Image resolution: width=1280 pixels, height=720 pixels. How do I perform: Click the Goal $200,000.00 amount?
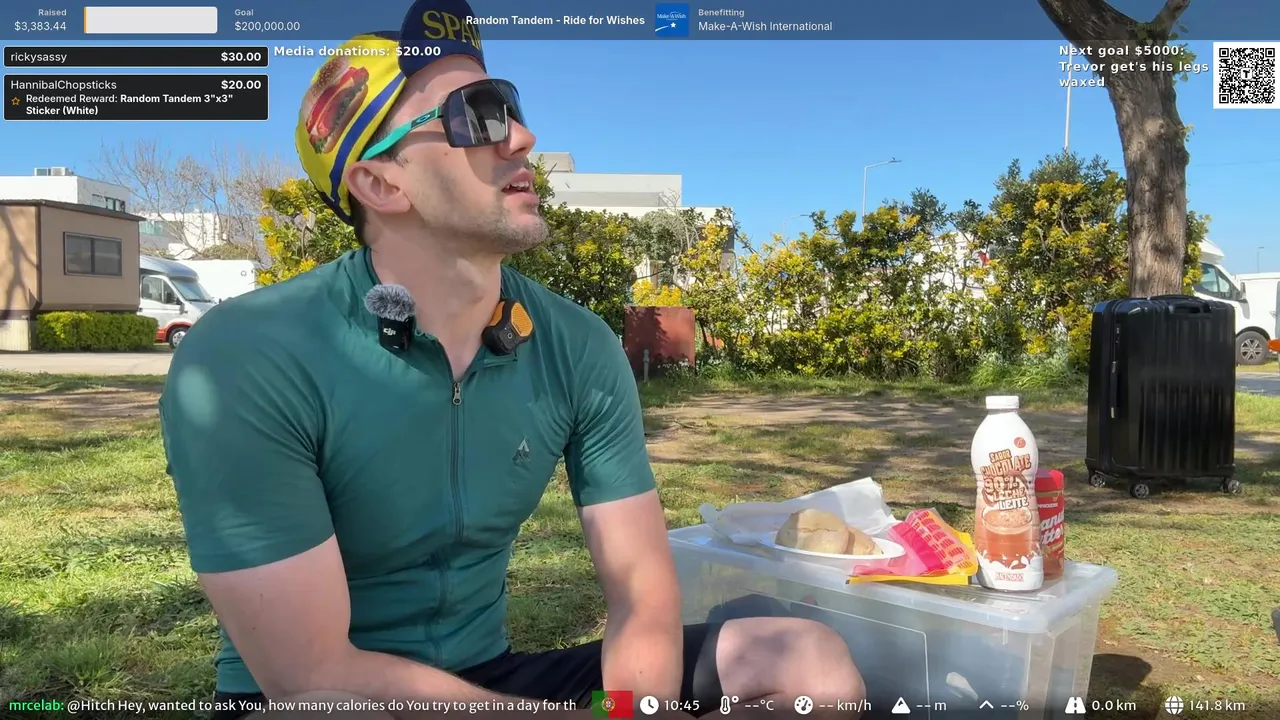pos(267,27)
